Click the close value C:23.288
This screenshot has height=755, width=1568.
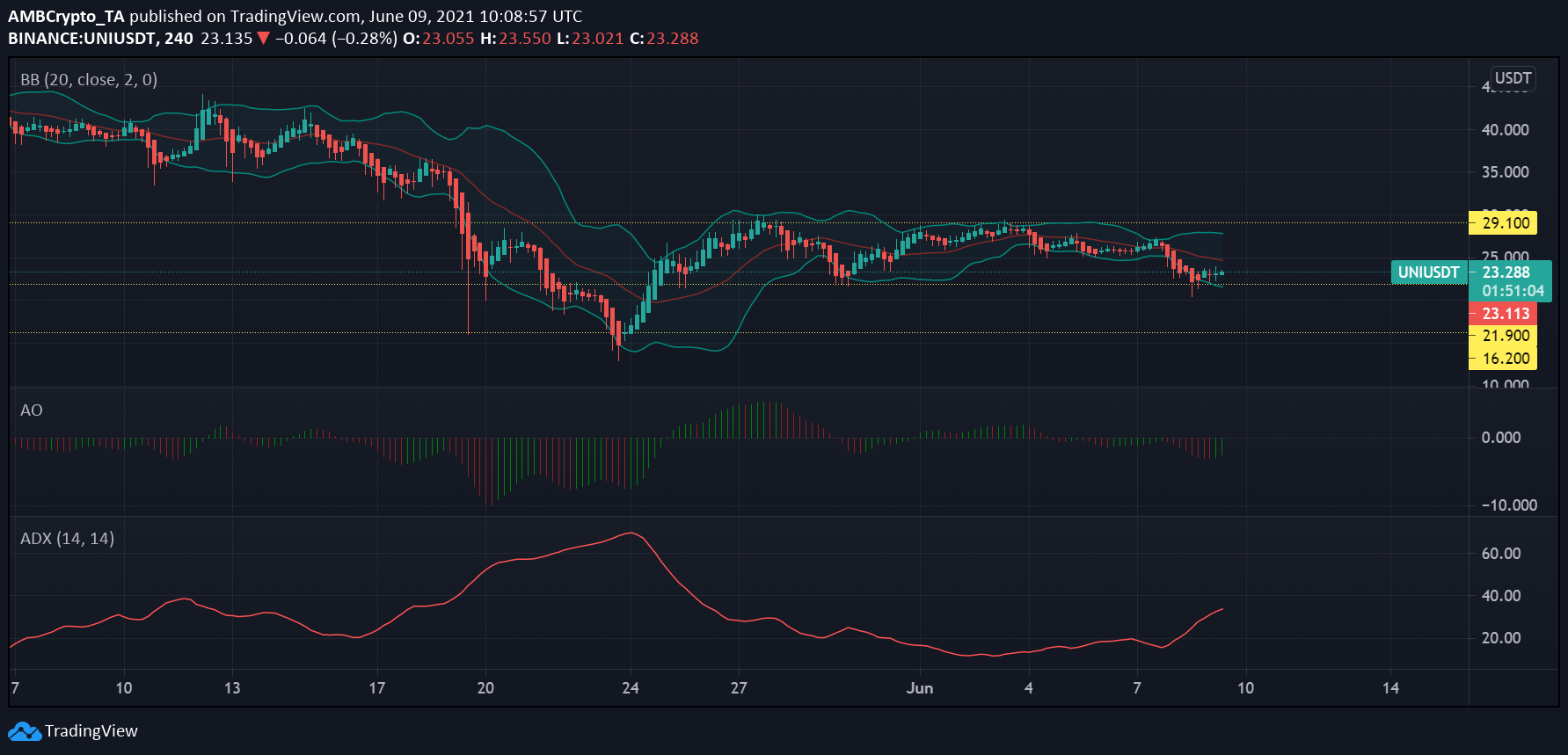664,39
